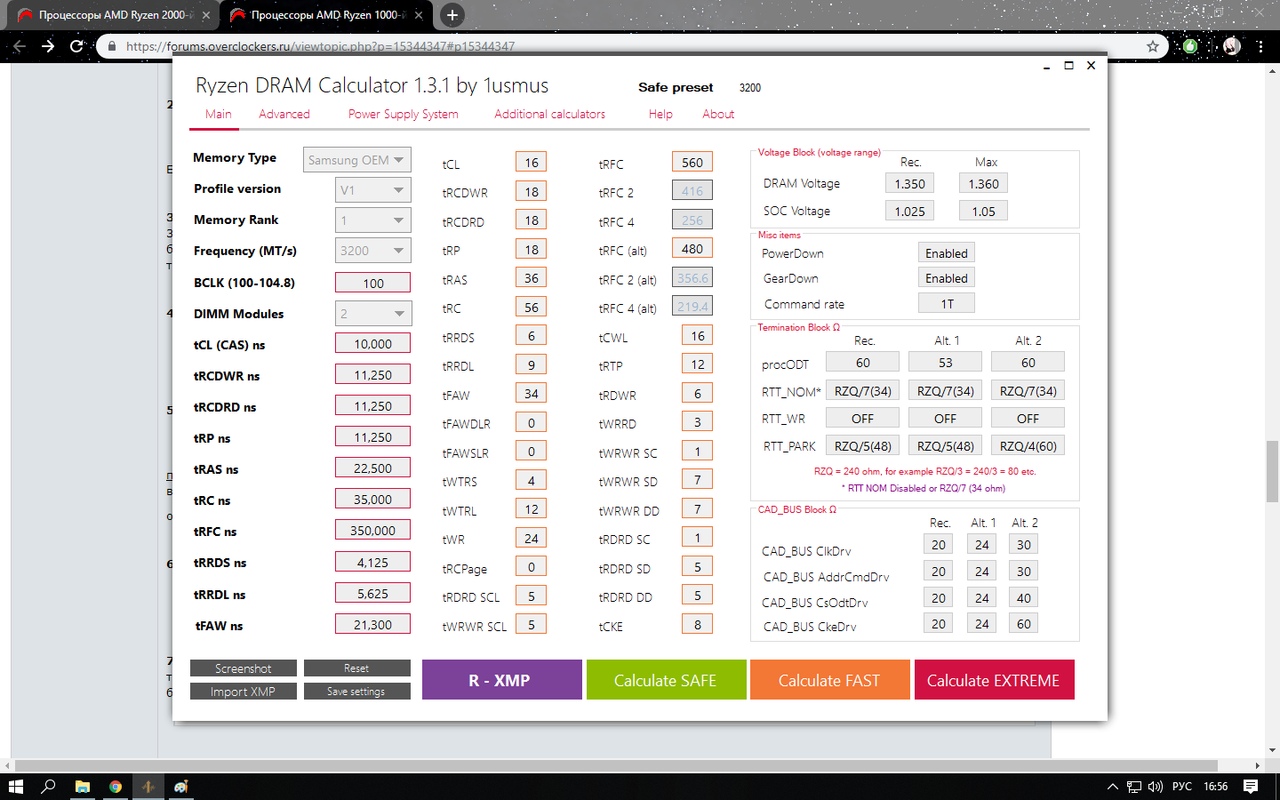Maximize the DRAM Calculator window
The image size is (1280, 800).
tap(1069, 66)
